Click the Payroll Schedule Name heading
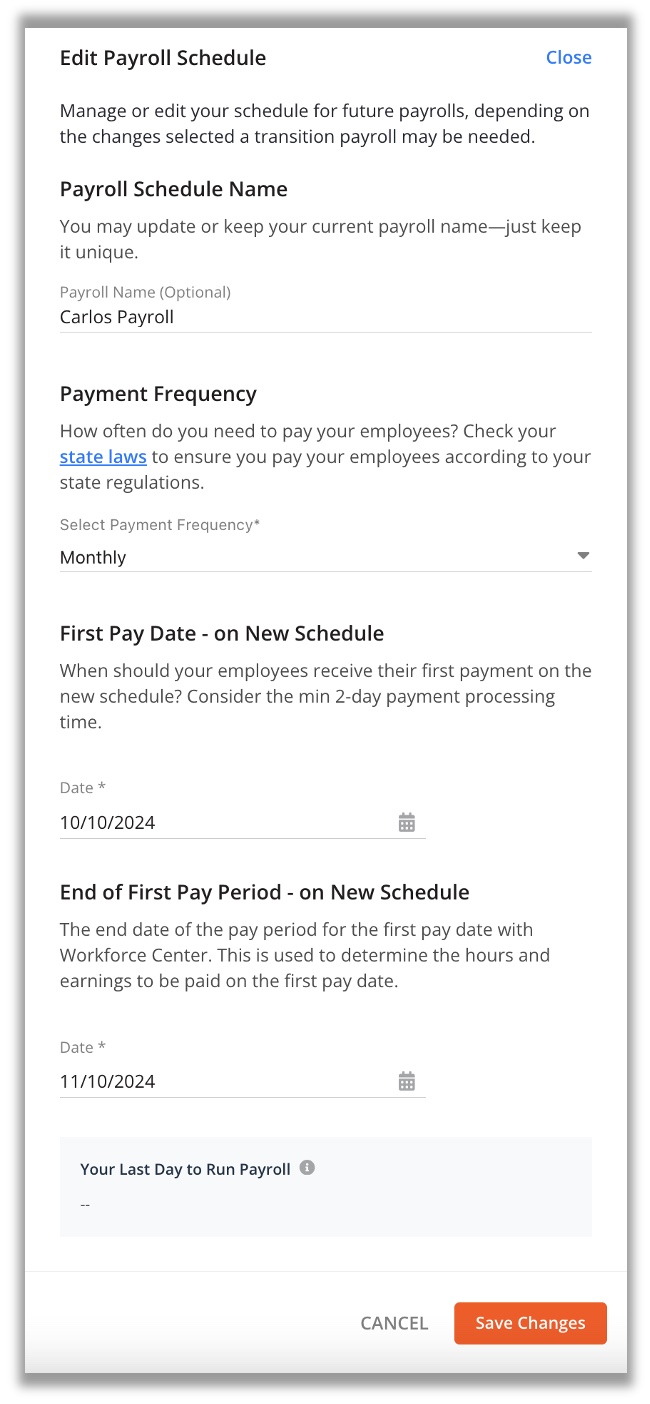Viewport: 650px width, 1404px height. coord(174,189)
